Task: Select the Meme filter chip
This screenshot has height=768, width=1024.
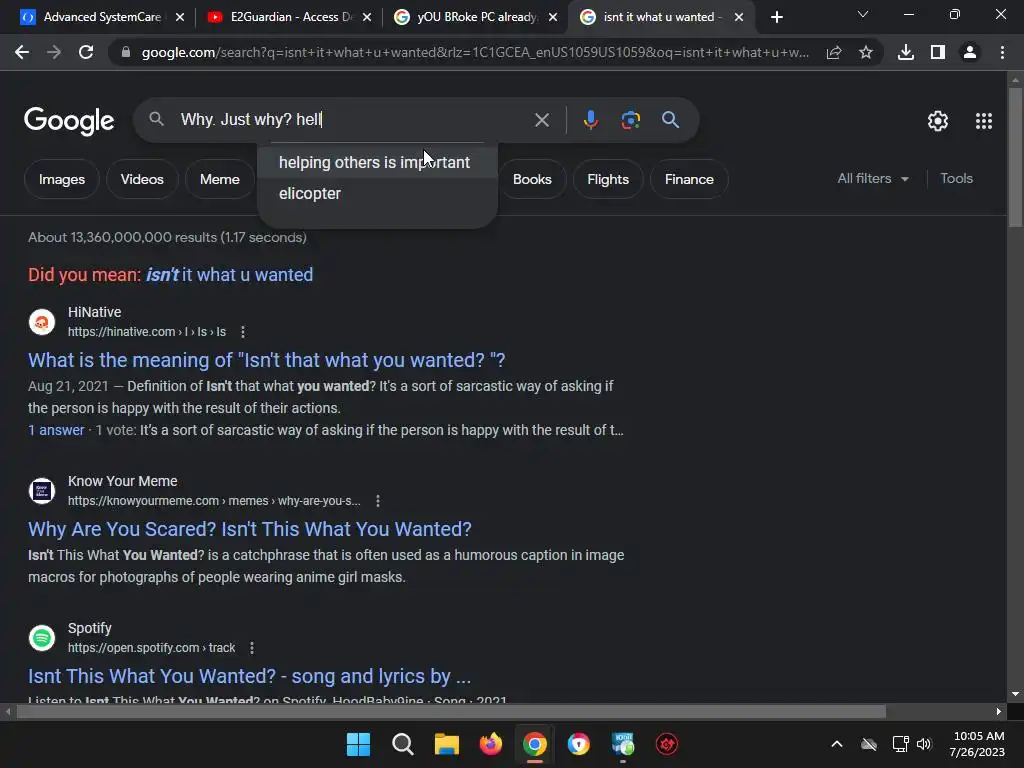Action: pyautogui.click(x=219, y=179)
